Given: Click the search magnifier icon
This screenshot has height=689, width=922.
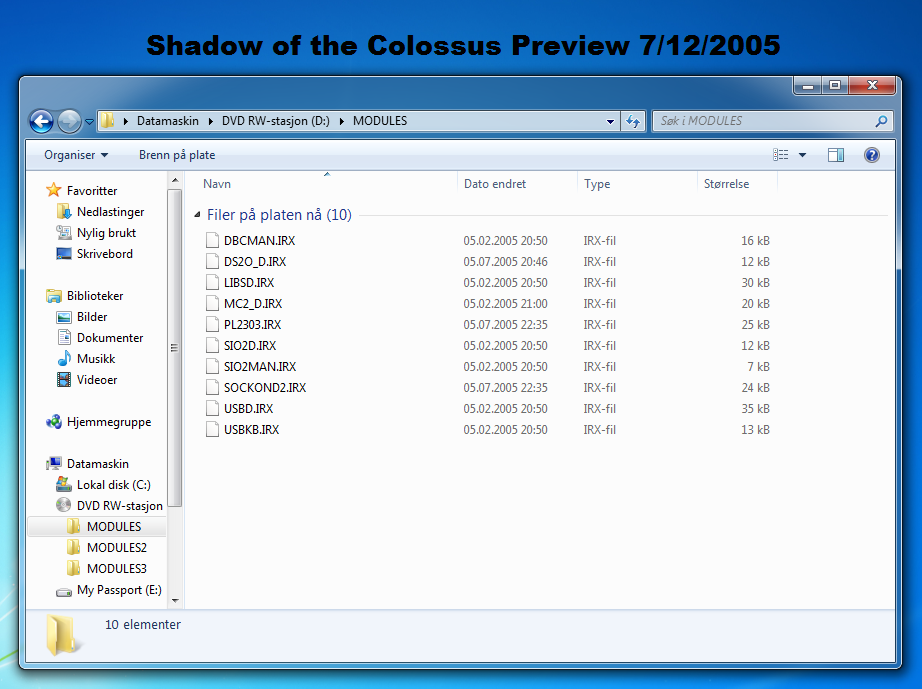Looking at the screenshot, I should point(881,121).
